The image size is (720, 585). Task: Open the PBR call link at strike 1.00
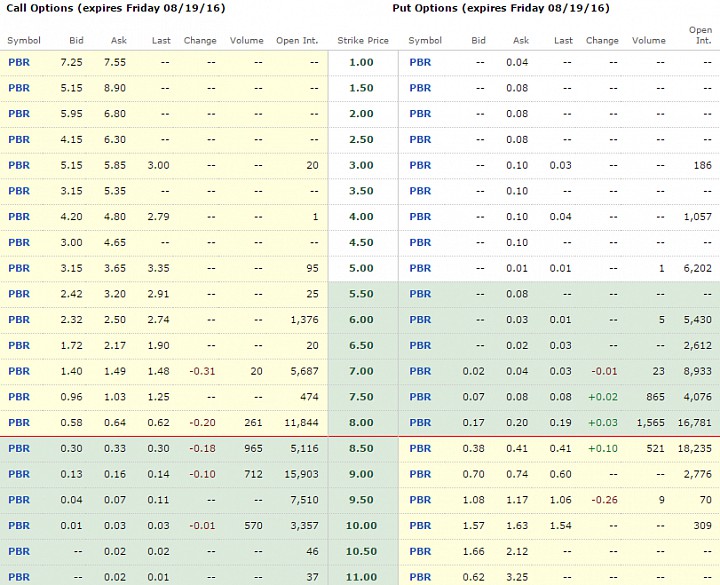19,62
